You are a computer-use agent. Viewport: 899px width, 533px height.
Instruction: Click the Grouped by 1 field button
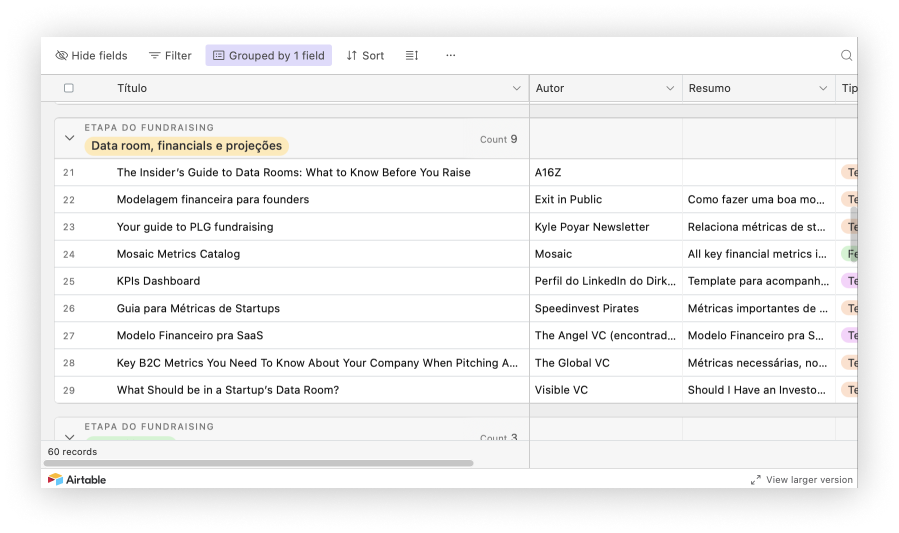coord(268,56)
